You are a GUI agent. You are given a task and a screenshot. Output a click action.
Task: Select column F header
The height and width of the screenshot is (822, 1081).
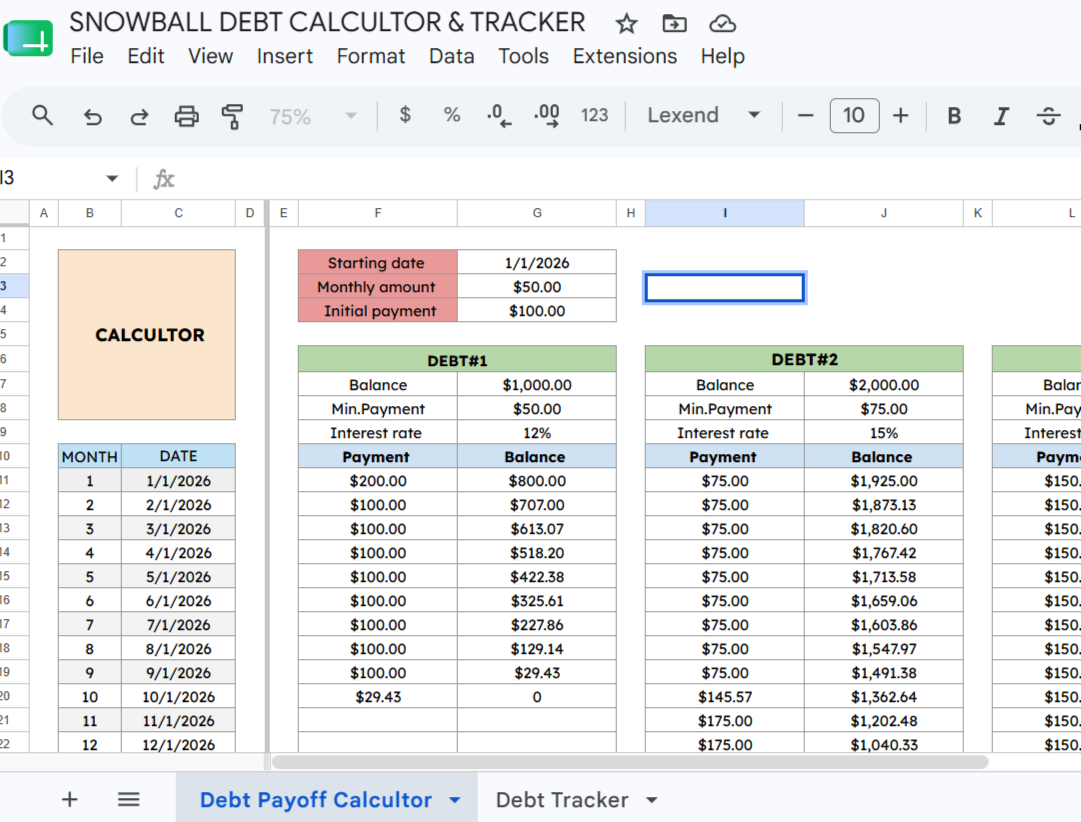click(378, 213)
